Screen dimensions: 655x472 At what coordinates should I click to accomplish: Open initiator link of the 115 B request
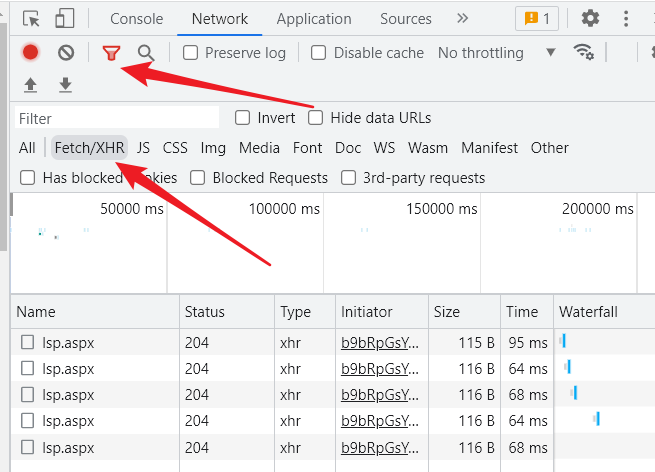click(x=379, y=343)
